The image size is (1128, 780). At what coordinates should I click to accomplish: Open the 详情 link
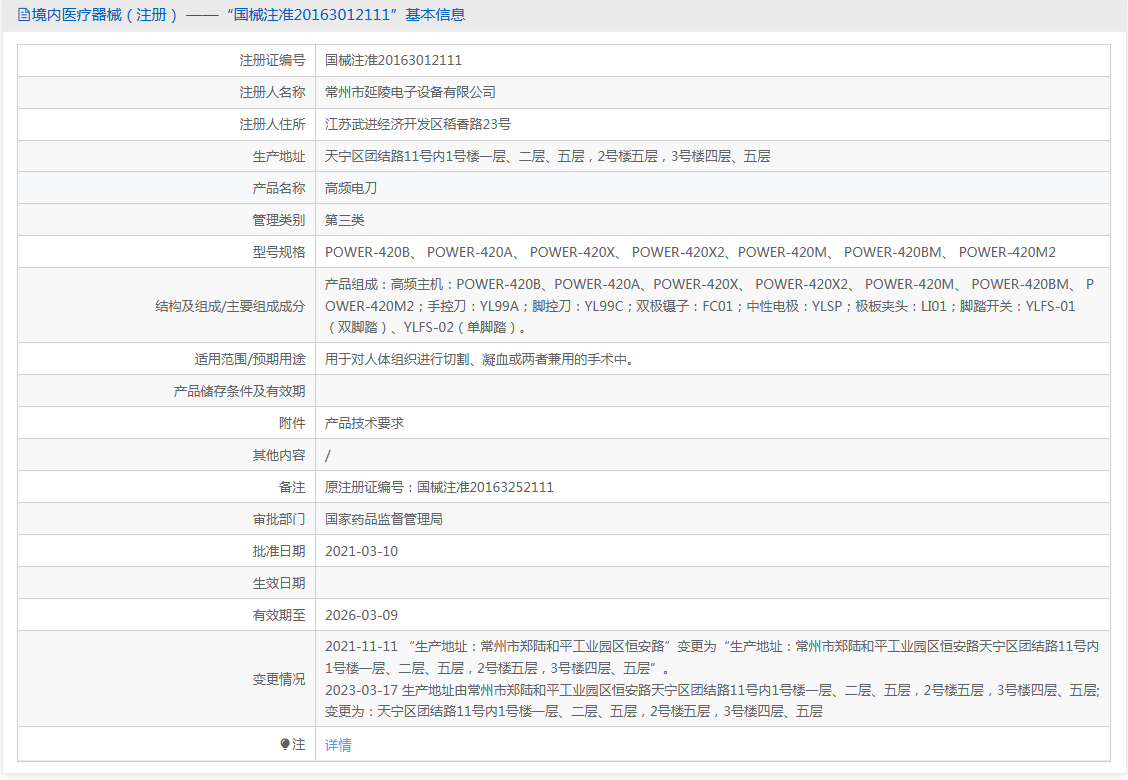[x=338, y=745]
